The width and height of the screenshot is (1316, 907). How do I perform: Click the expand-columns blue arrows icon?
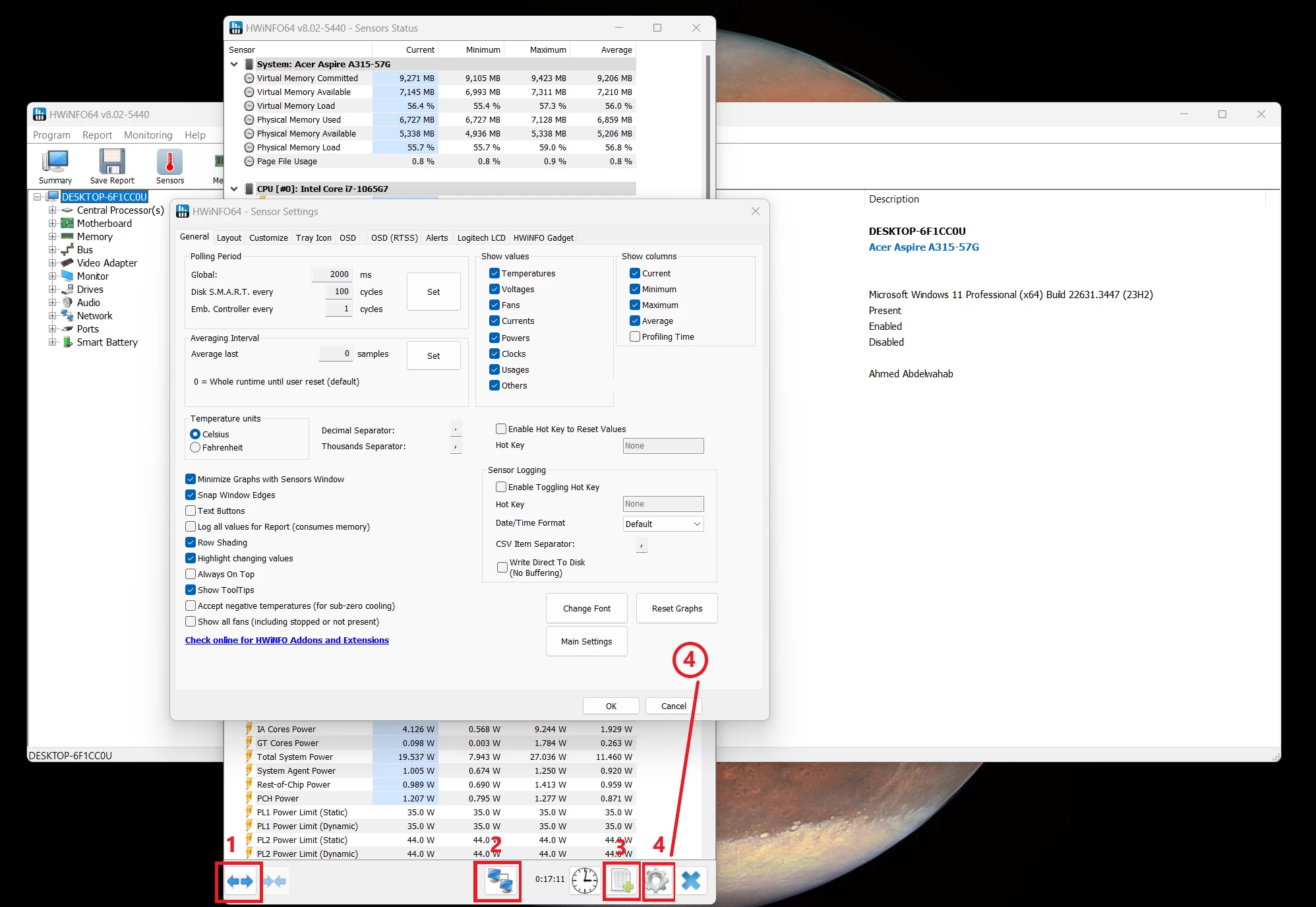(x=239, y=881)
